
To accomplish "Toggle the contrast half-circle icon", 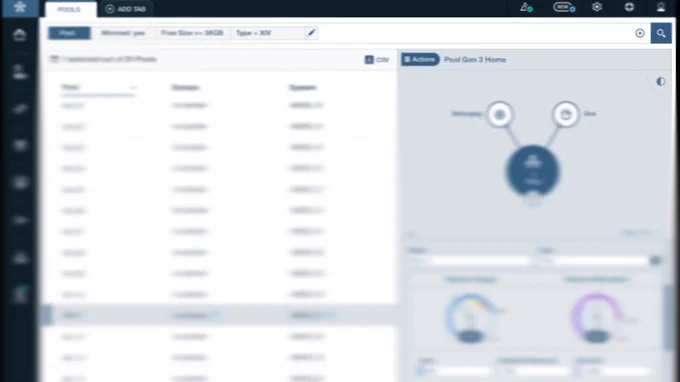I will pyautogui.click(x=660, y=82).
